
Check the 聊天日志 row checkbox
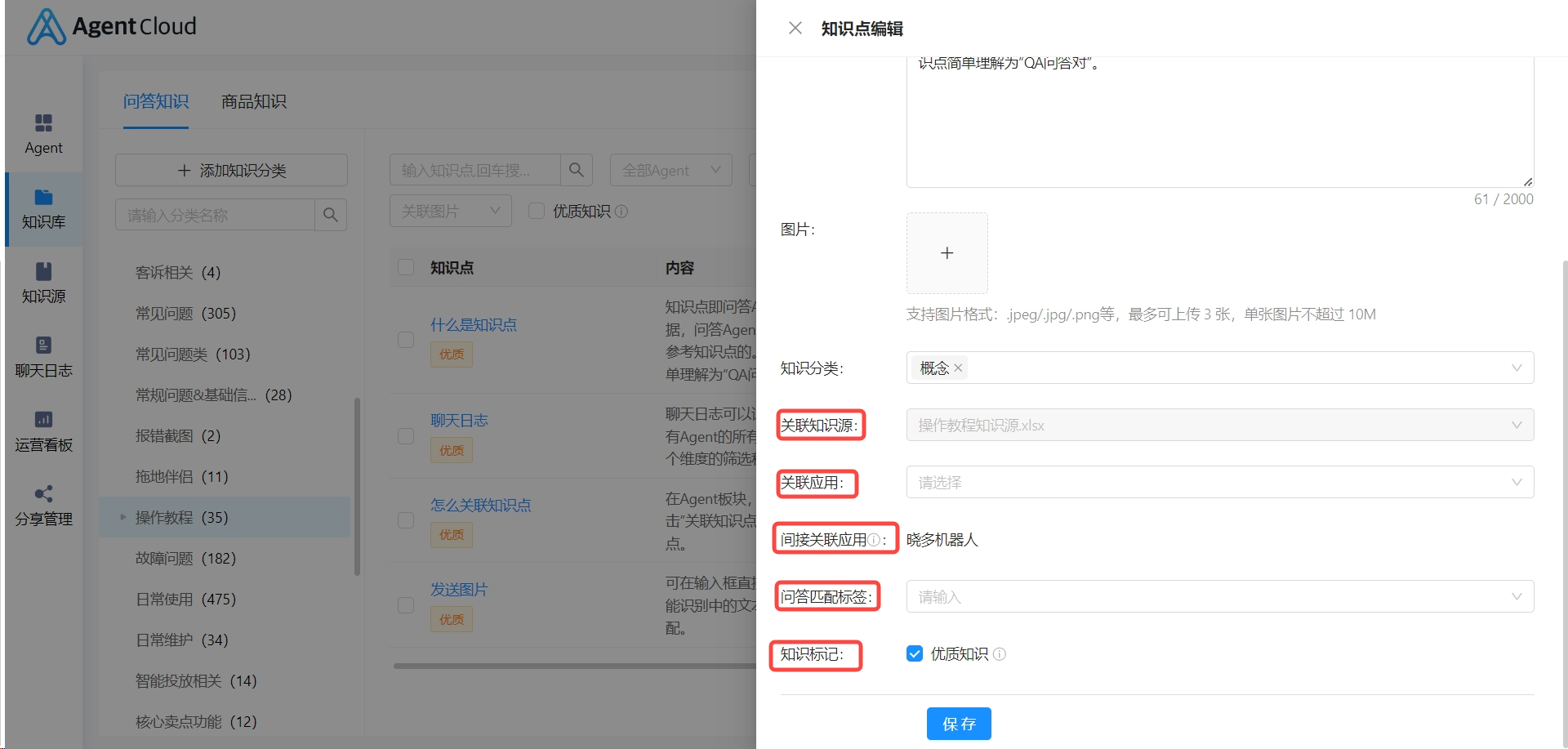point(406,435)
